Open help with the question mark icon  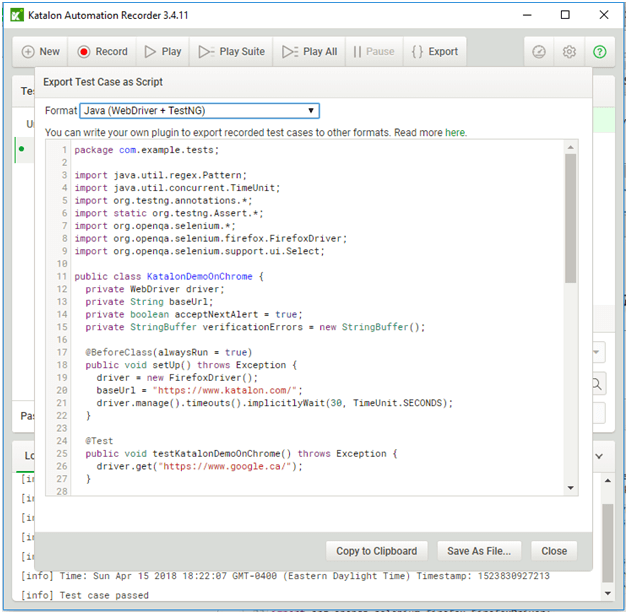click(x=600, y=52)
